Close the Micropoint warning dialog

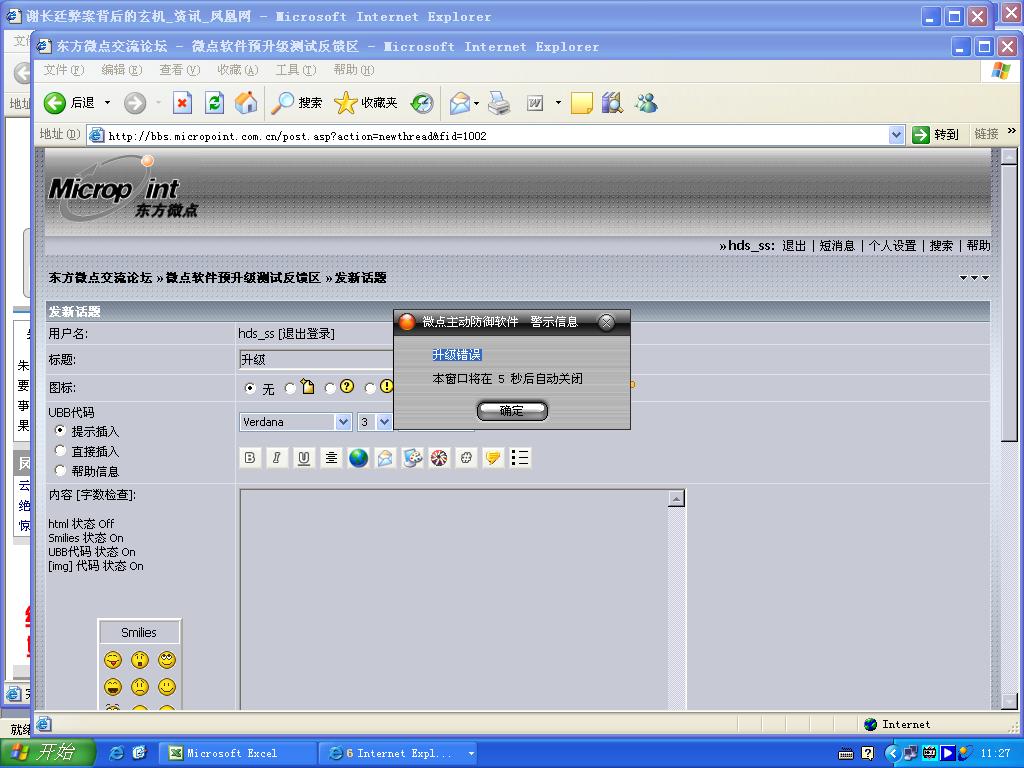tap(606, 322)
